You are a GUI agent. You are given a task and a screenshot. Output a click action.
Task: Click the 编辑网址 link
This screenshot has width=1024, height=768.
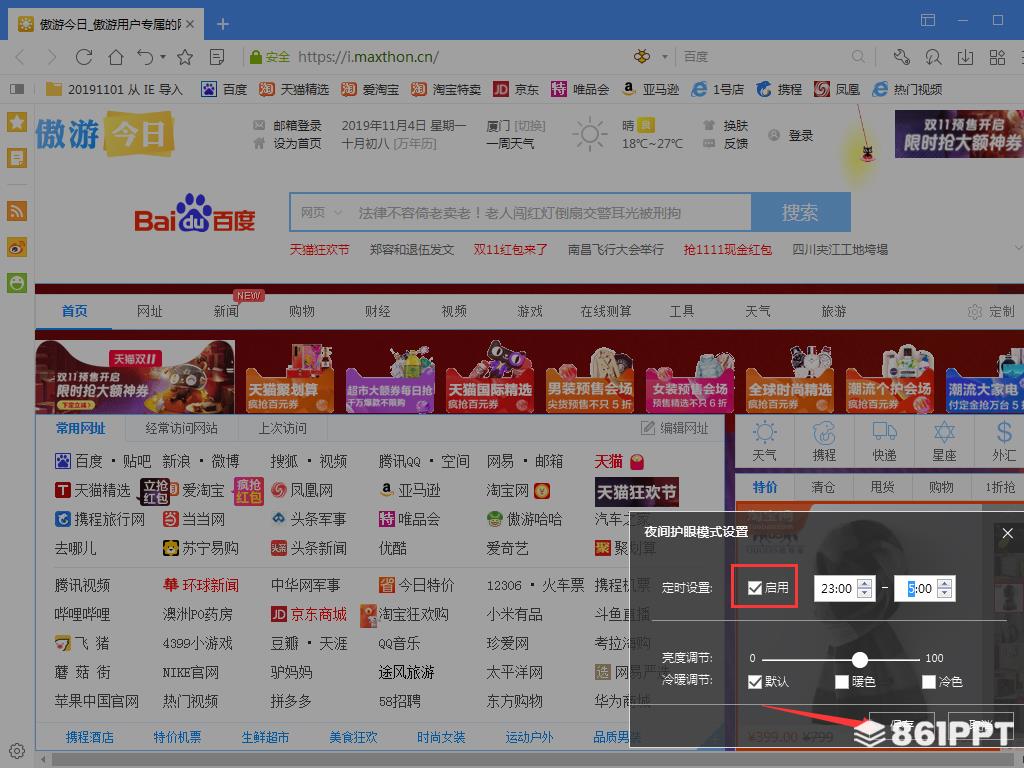675,428
